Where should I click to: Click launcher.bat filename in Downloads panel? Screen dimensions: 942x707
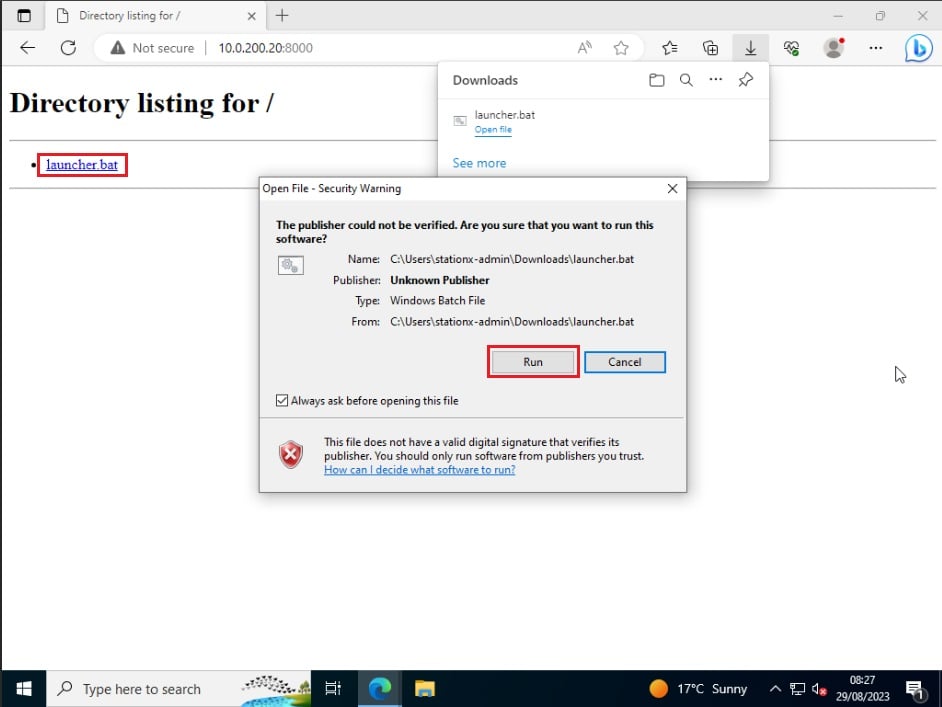(505, 115)
